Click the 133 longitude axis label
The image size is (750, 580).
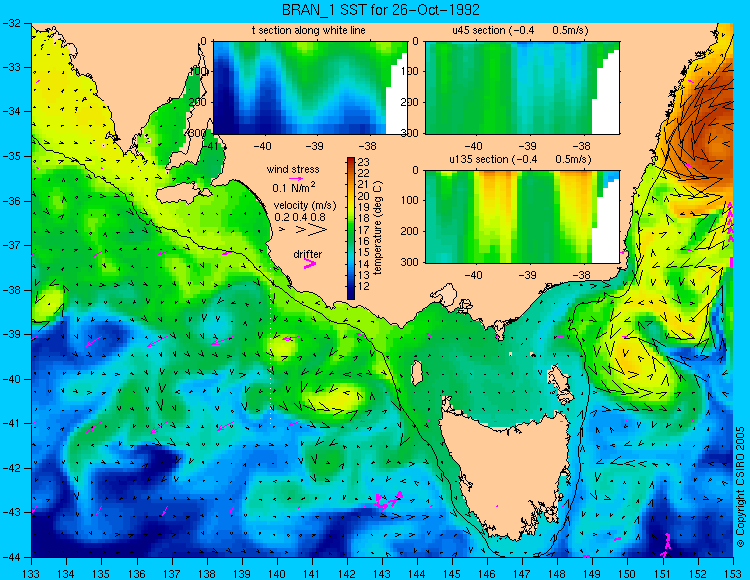tap(31, 574)
